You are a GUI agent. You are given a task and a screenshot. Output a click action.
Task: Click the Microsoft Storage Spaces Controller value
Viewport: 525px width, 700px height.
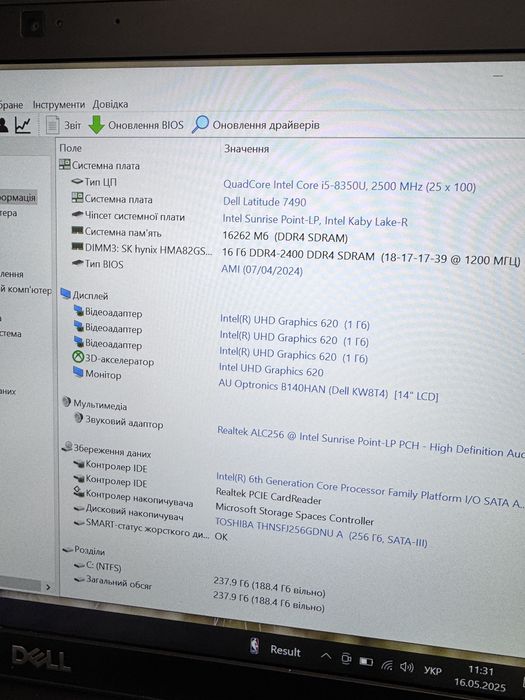coord(295,514)
